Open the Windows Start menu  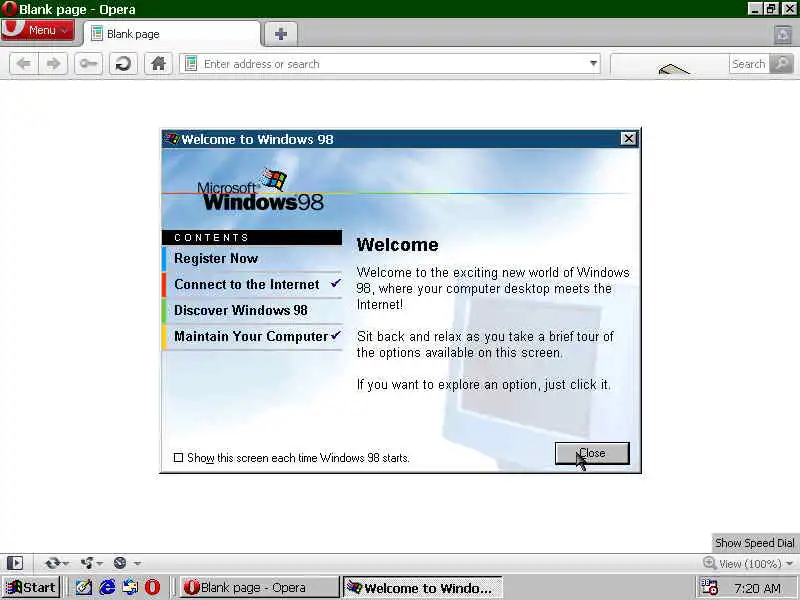coord(32,587)
